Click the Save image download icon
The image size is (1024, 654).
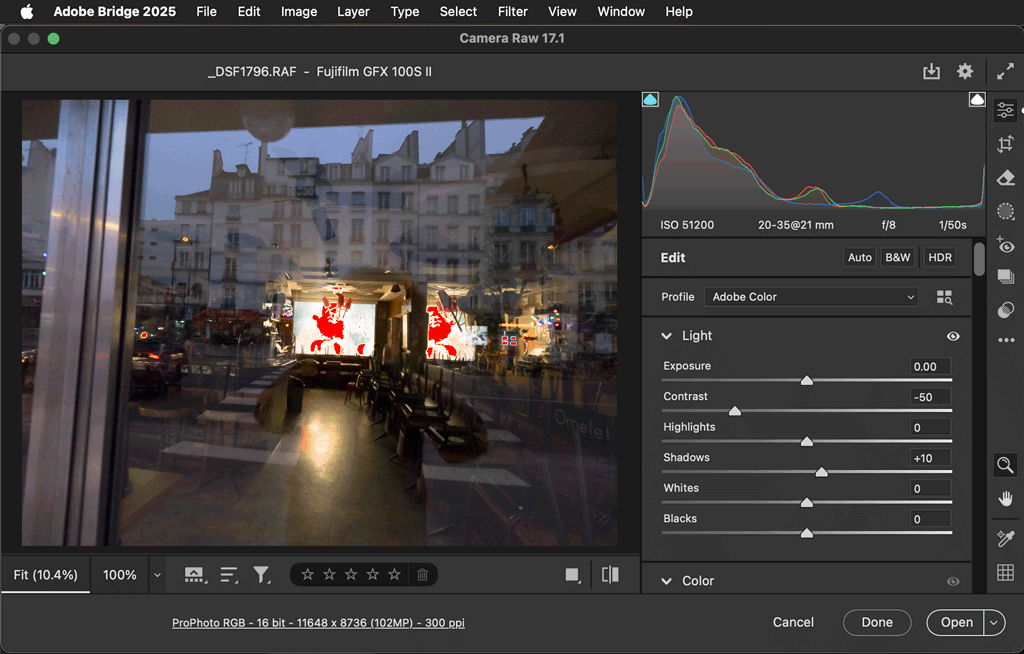click(x=931, y=71)
